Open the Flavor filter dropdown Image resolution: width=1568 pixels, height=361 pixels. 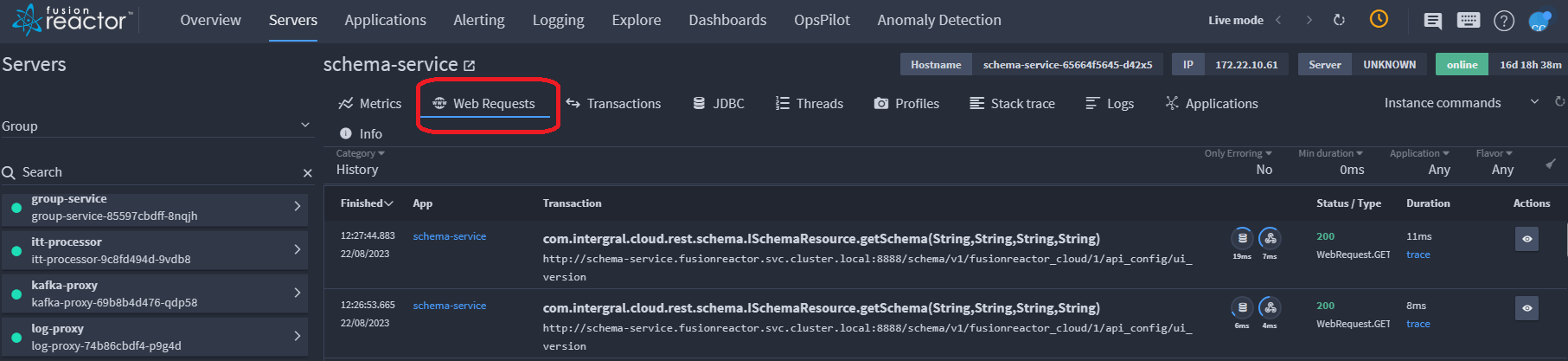1494,162
